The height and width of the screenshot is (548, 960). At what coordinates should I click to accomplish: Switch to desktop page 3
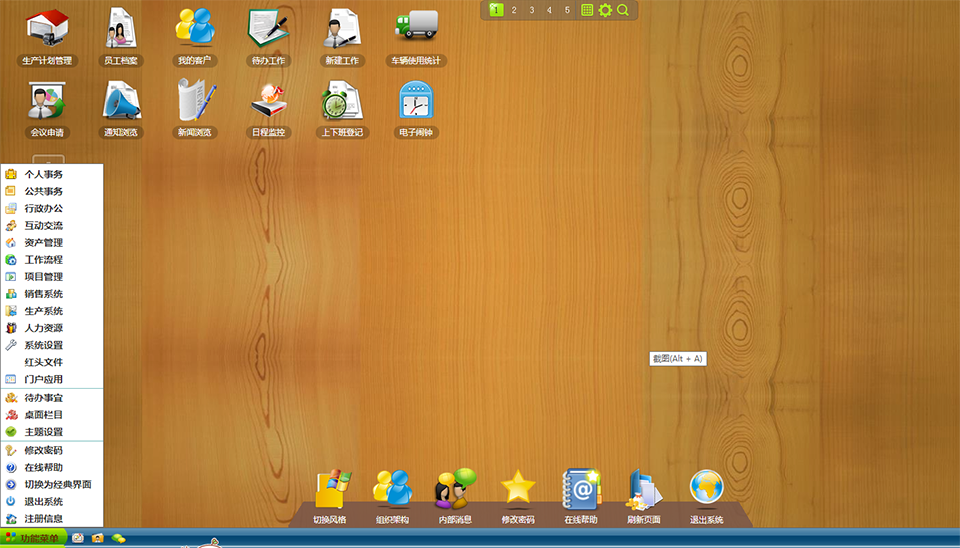(x=531, y=10)
